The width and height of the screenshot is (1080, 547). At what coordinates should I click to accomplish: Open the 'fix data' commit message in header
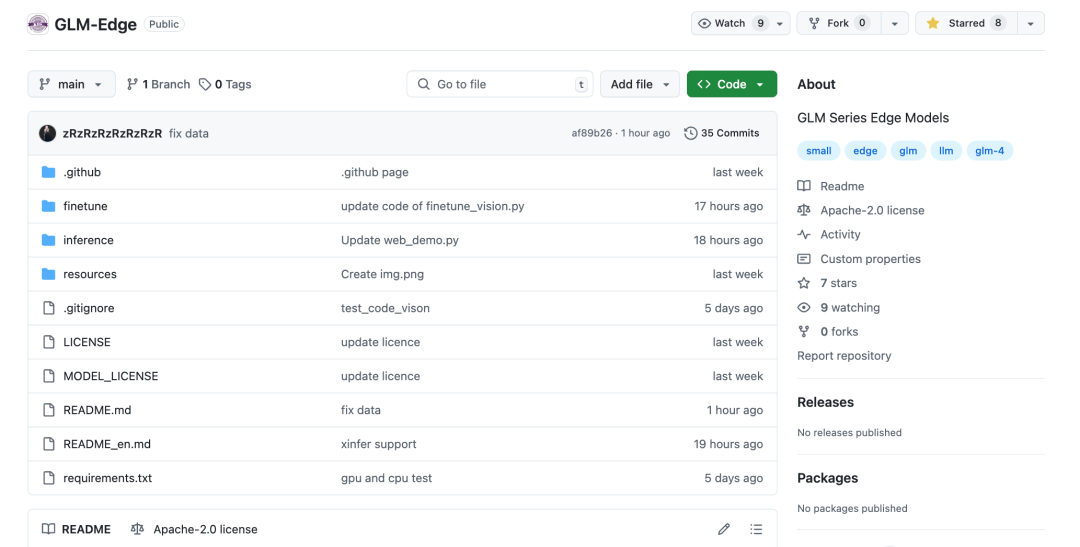(x=189, y=134)
